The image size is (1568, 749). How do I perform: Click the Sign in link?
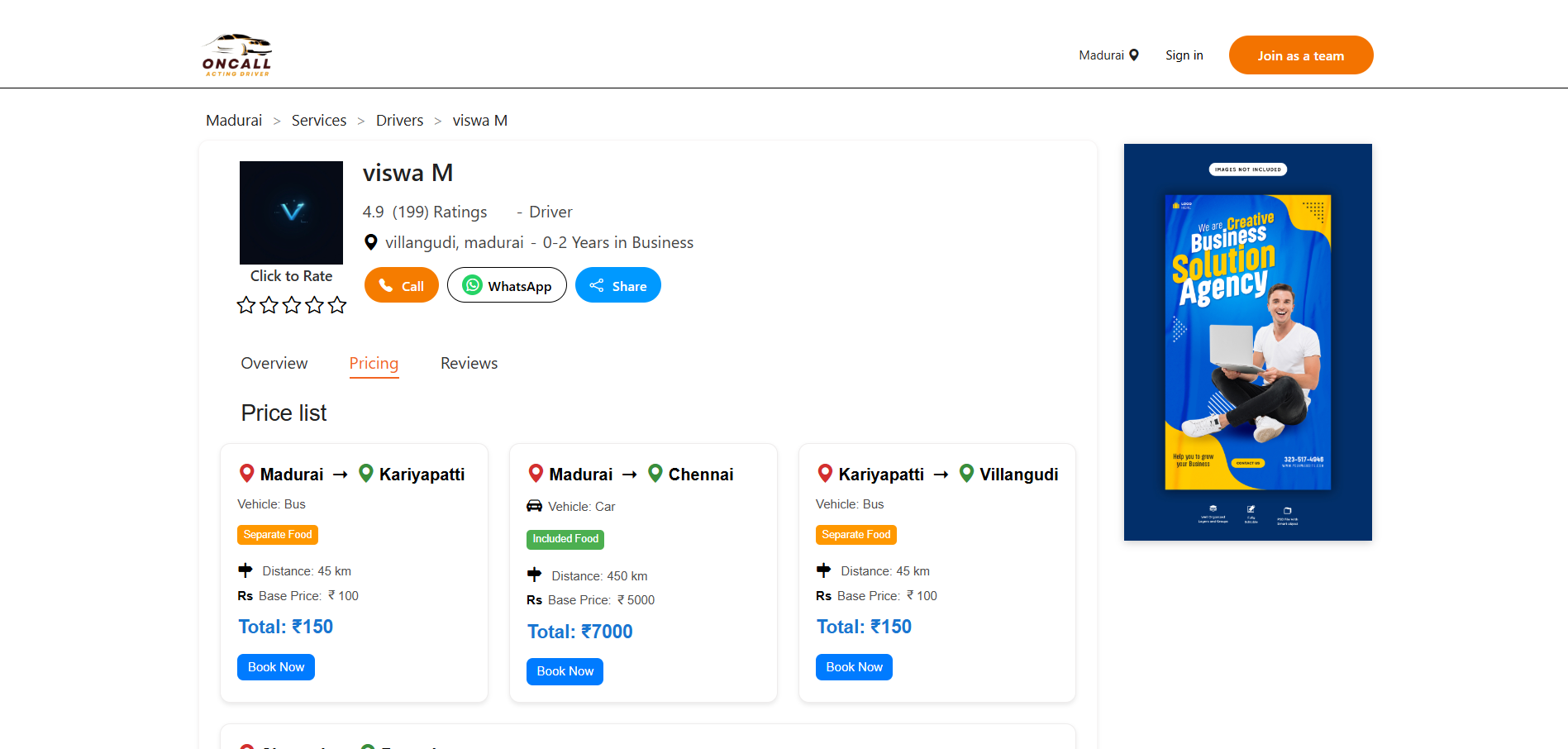click(1184, 55)
